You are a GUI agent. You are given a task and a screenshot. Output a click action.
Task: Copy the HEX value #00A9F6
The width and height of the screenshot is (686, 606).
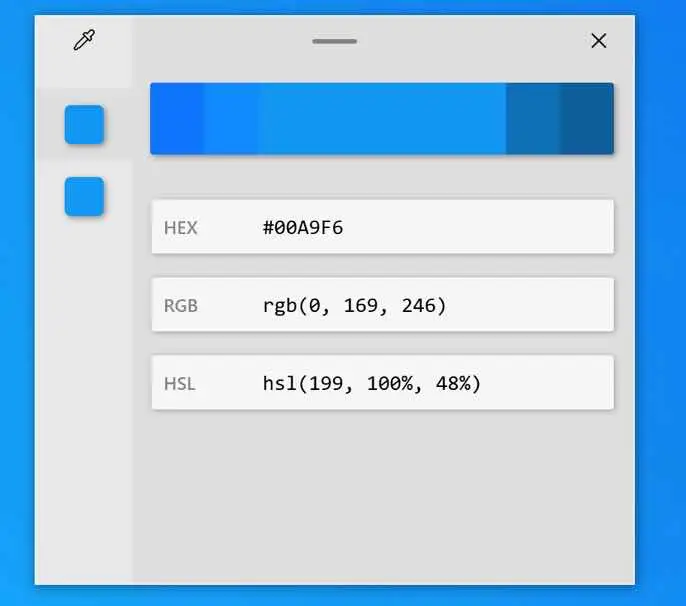(383, 227)
